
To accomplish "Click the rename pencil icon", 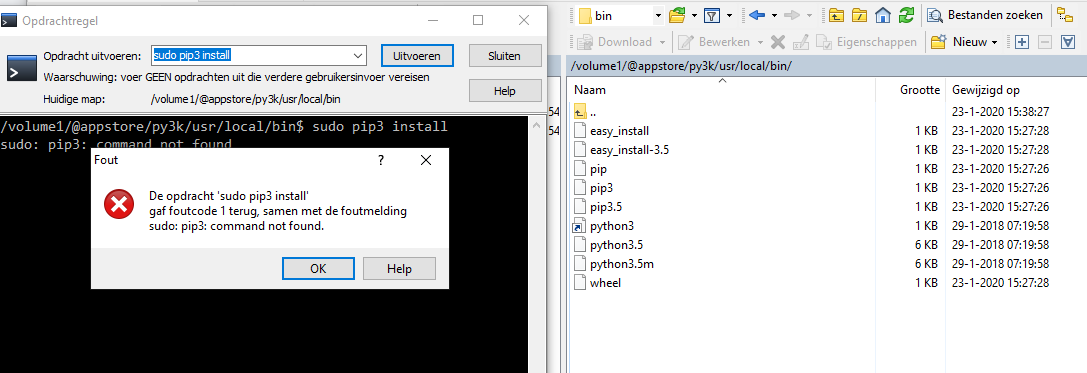I will coord(800,42).
